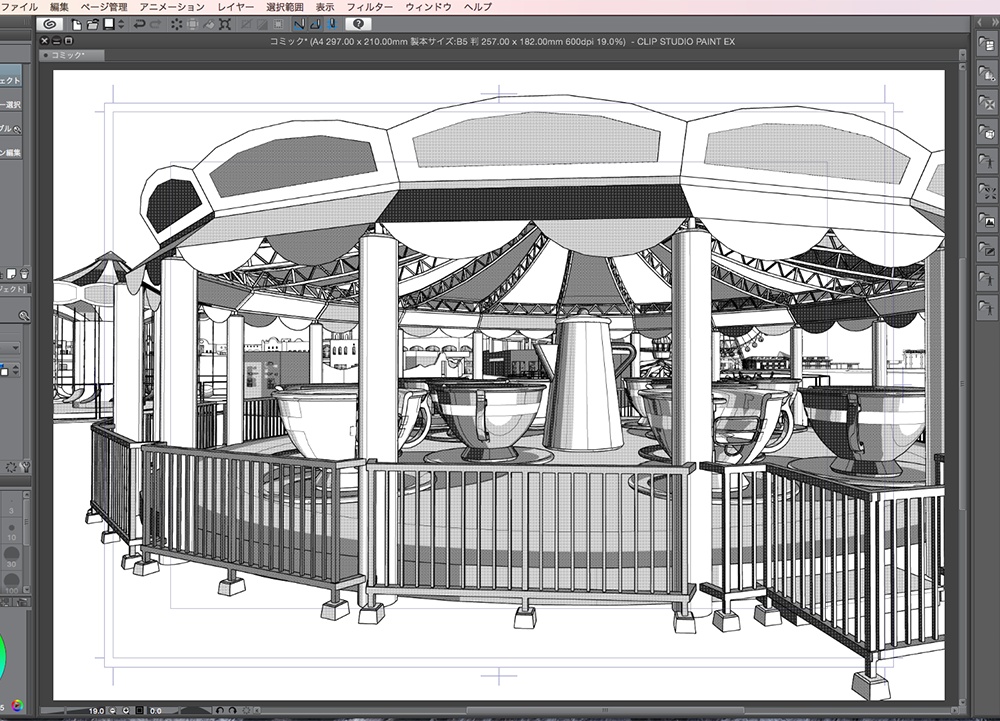Open the ウィンドウ menu

click(x=428, y=7)
